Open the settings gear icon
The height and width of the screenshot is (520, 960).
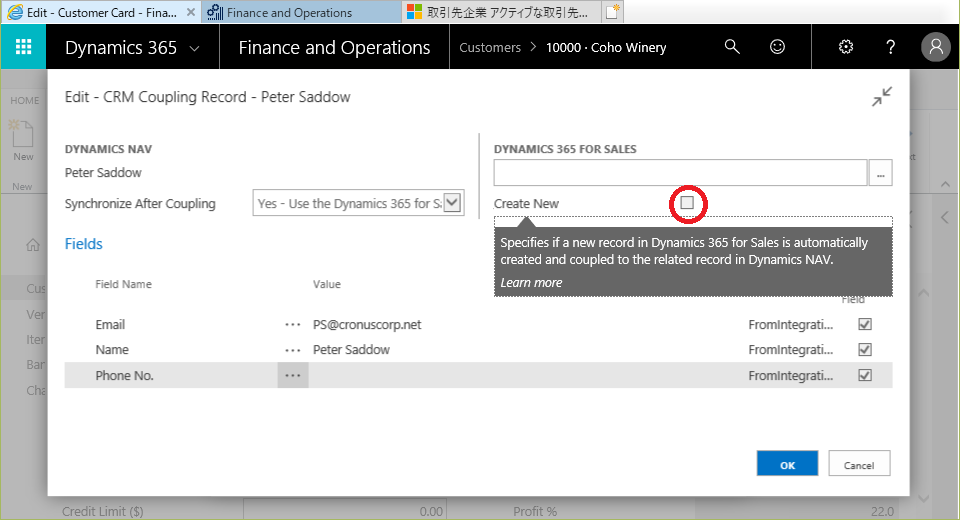(x=846, y=47)
